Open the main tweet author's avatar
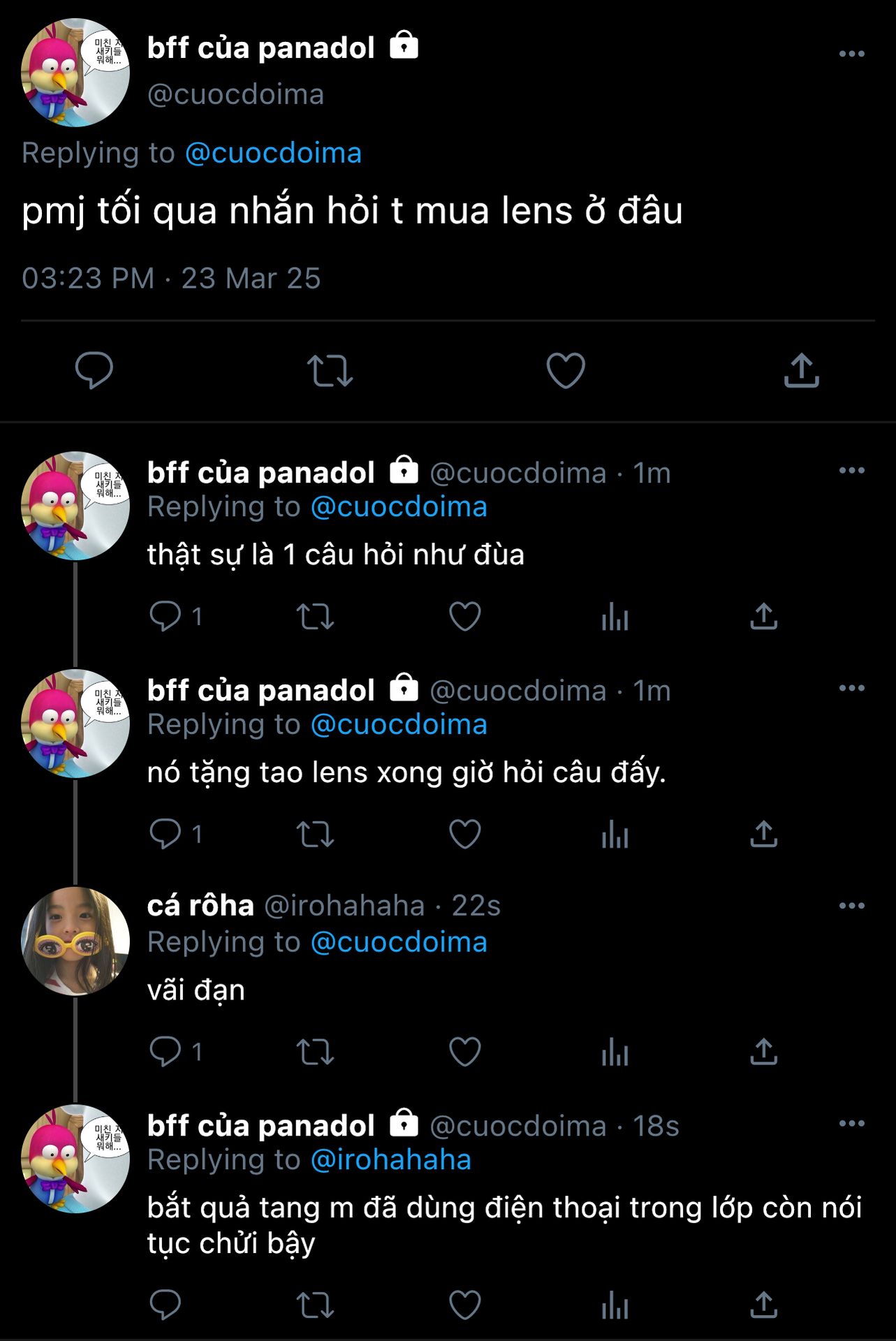The image size is (896, 1341). 75,73
